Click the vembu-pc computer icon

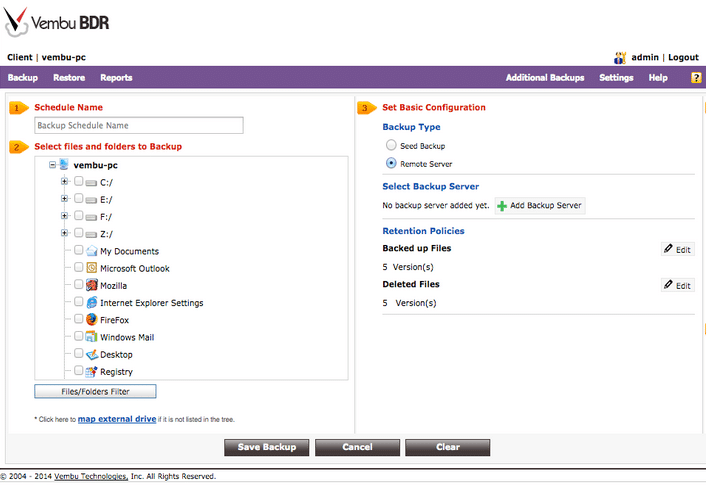click(64, 165)
